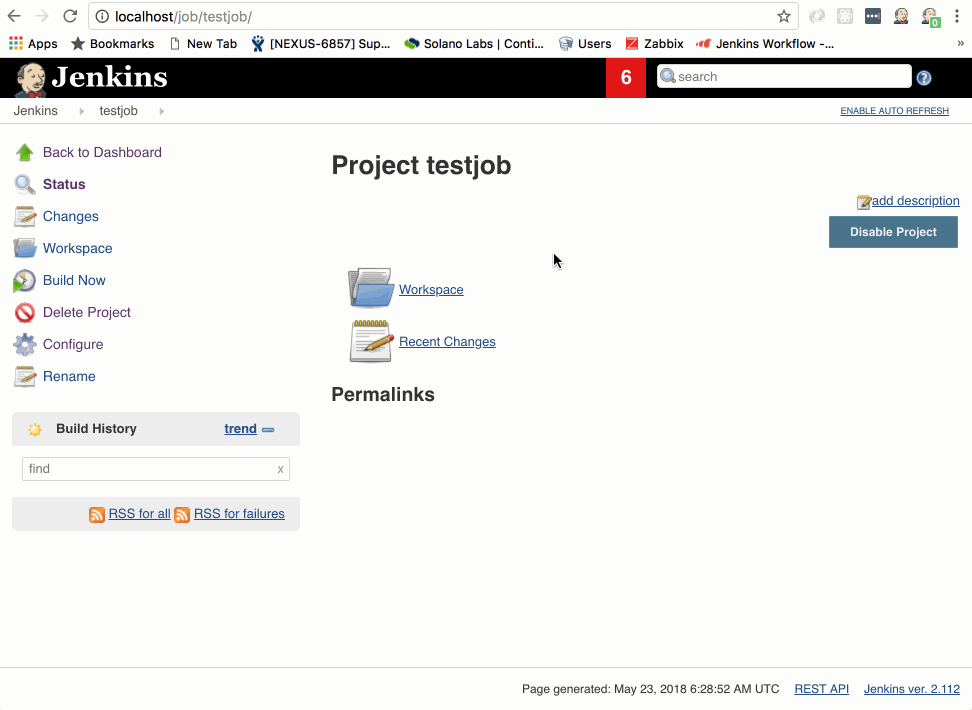Collapse build history with the minus toggle
This screenshot has width=972, height=710.
[x=268, y=430]
